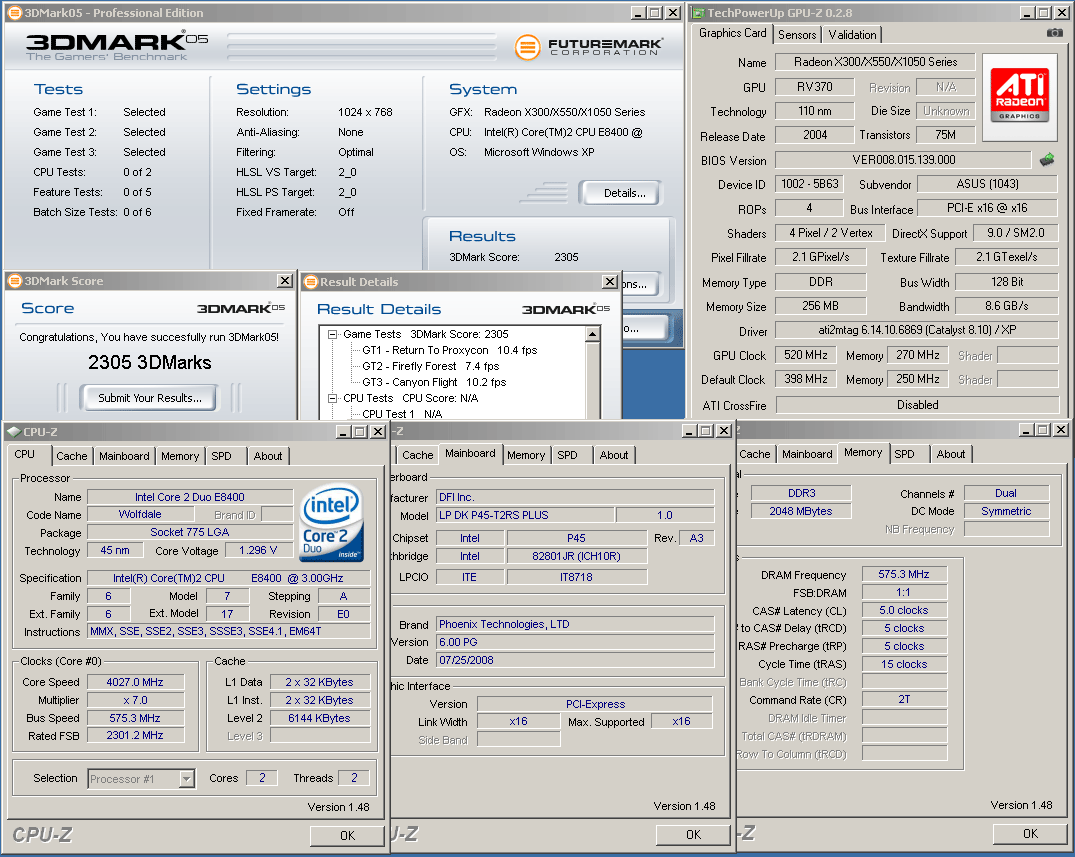This screenshot has width=1075, height=857.
Task: Click the mainboard model LP DK P45-T2RS PLUS
Action: click(x=525, y=515)
